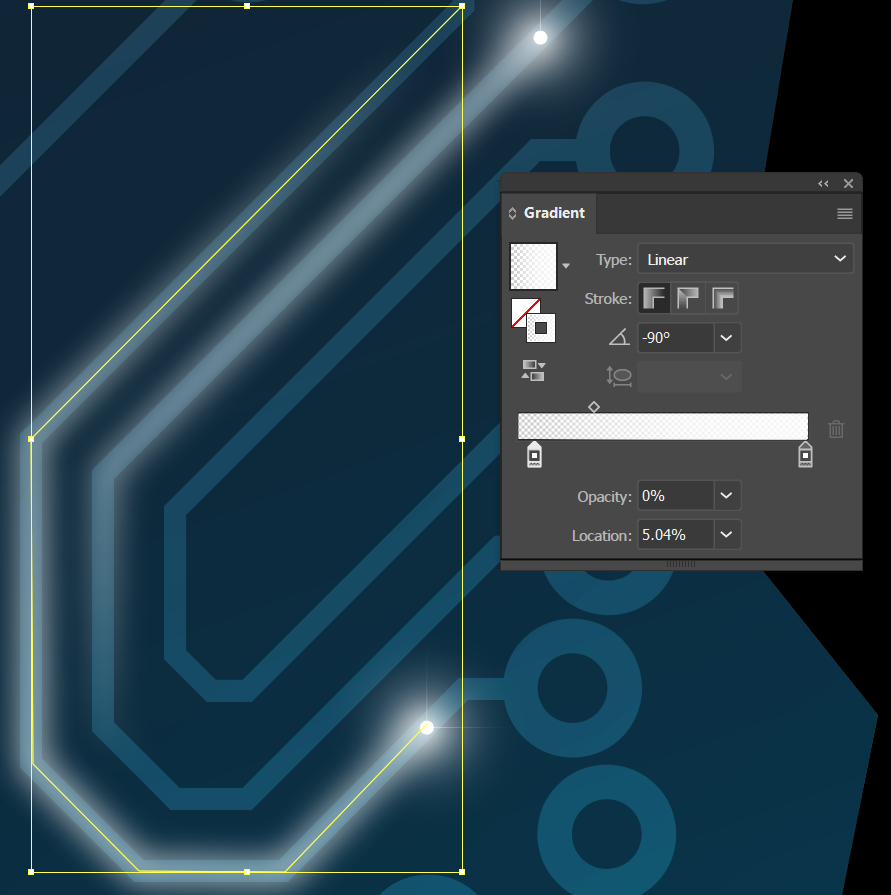This screenshot has width=891, height=895.
Task: Click bottom-center bounding box handle
Action: [x=247, y=872]
